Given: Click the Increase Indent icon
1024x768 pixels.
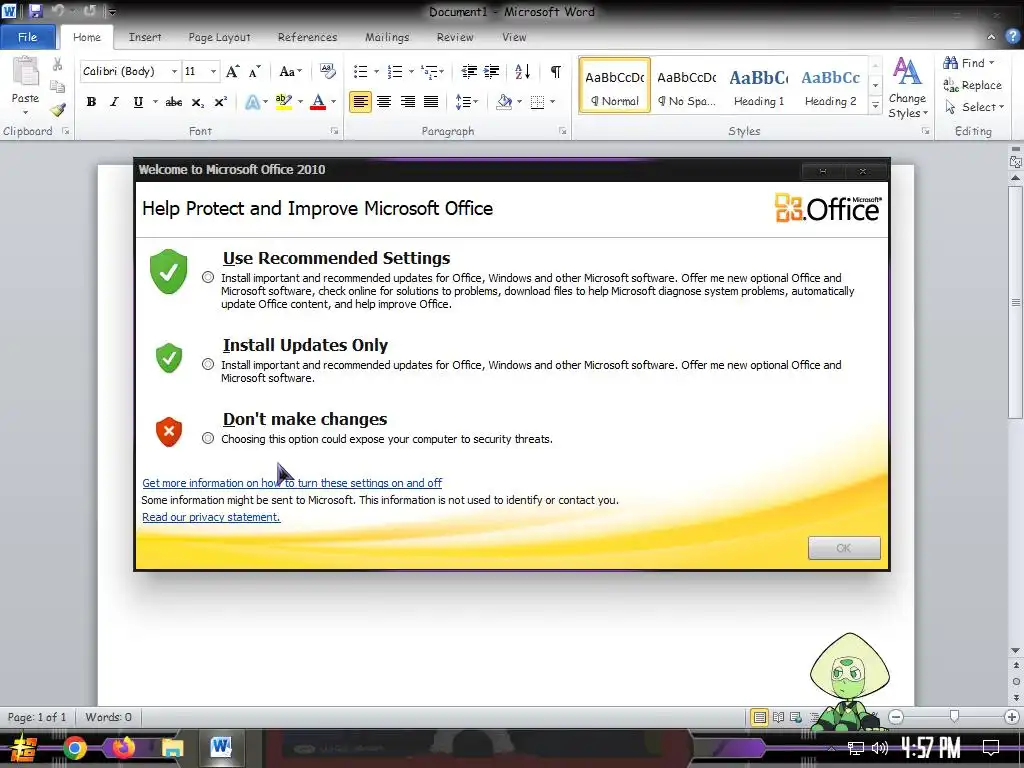Looking at the screenshot, I should 492,71.
